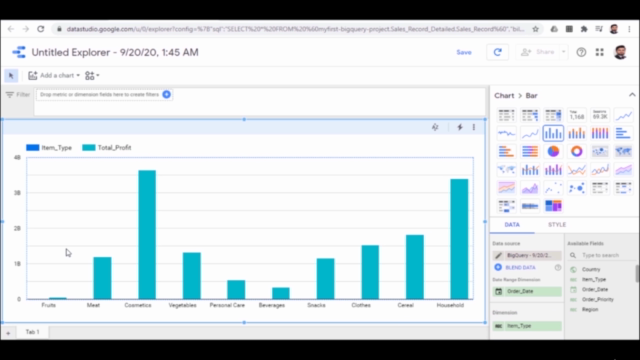Select the plain table chart type
Viewport: 640px width, 360px height.
coord(506,116)
